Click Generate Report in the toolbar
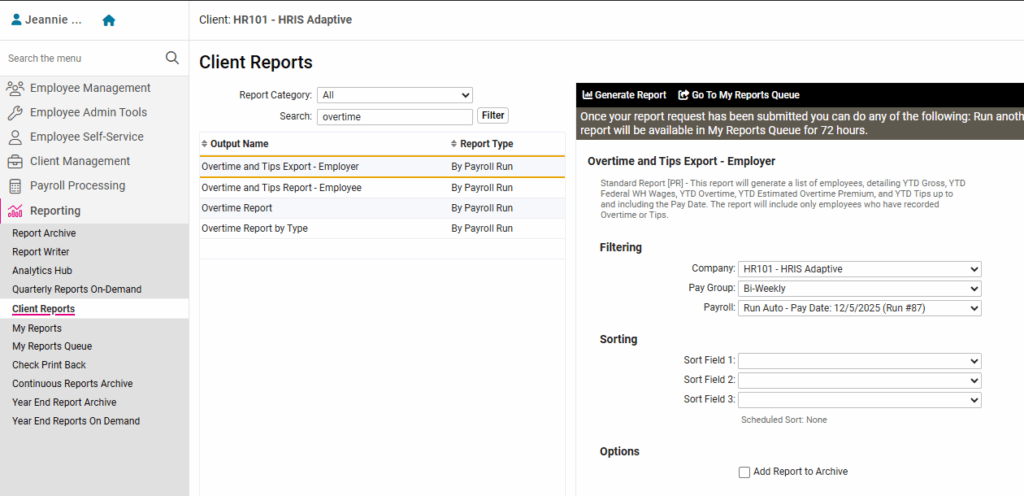1024x496 pixels. click(624, 95)
